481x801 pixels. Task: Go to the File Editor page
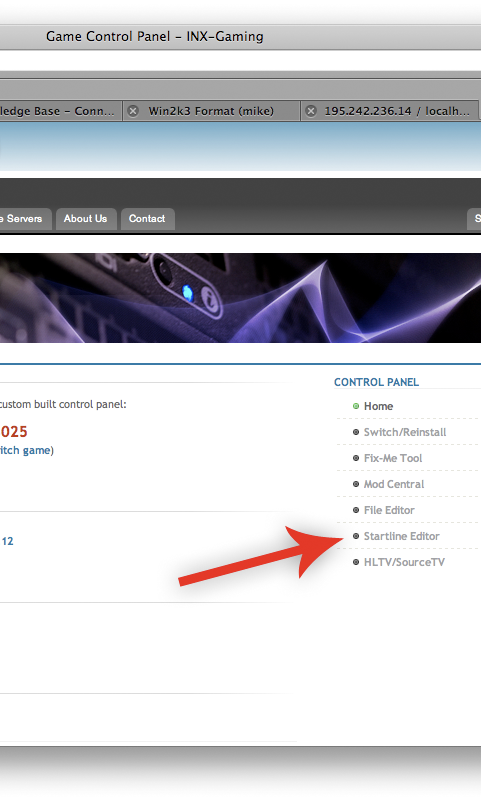point(389,510)
